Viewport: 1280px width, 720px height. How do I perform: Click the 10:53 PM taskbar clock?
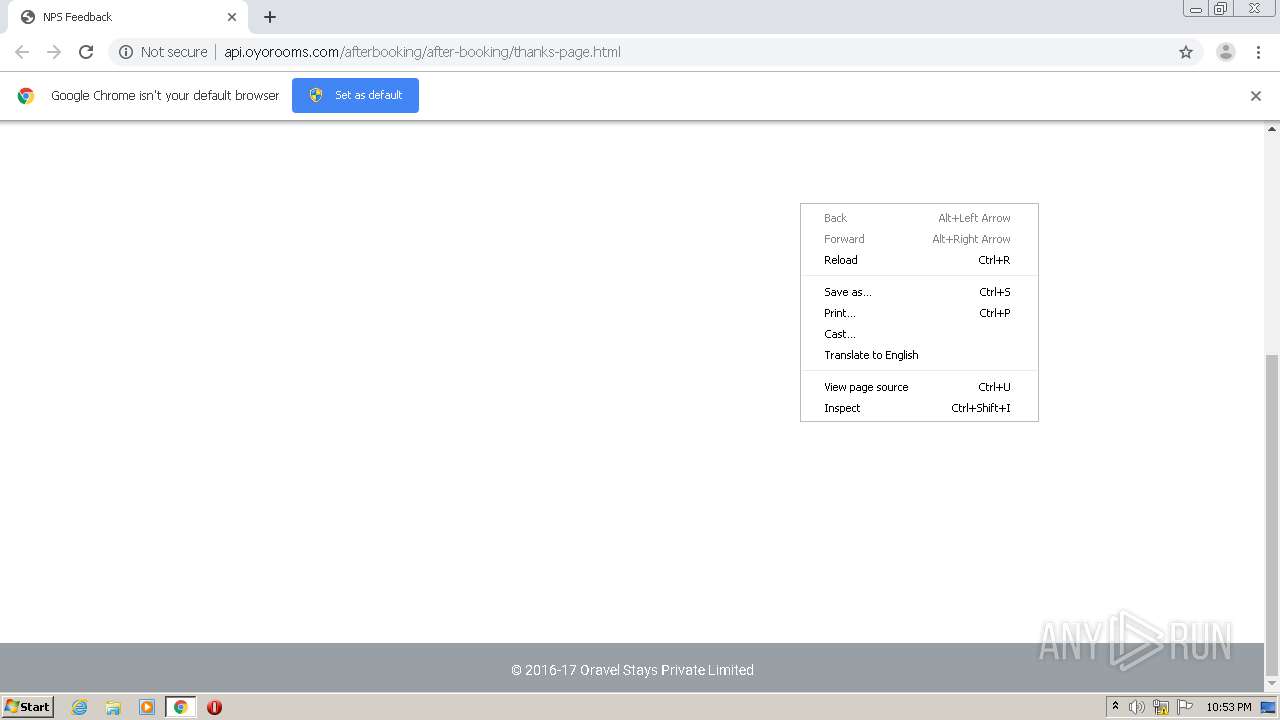(x=1228, y=707)
